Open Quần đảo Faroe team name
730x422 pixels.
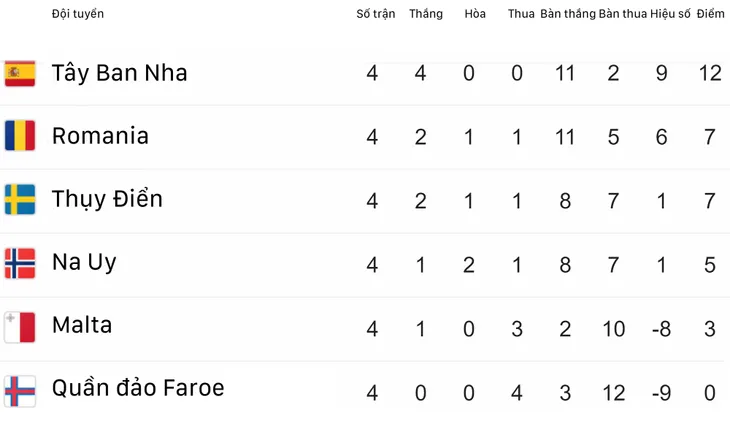[138, 388]
